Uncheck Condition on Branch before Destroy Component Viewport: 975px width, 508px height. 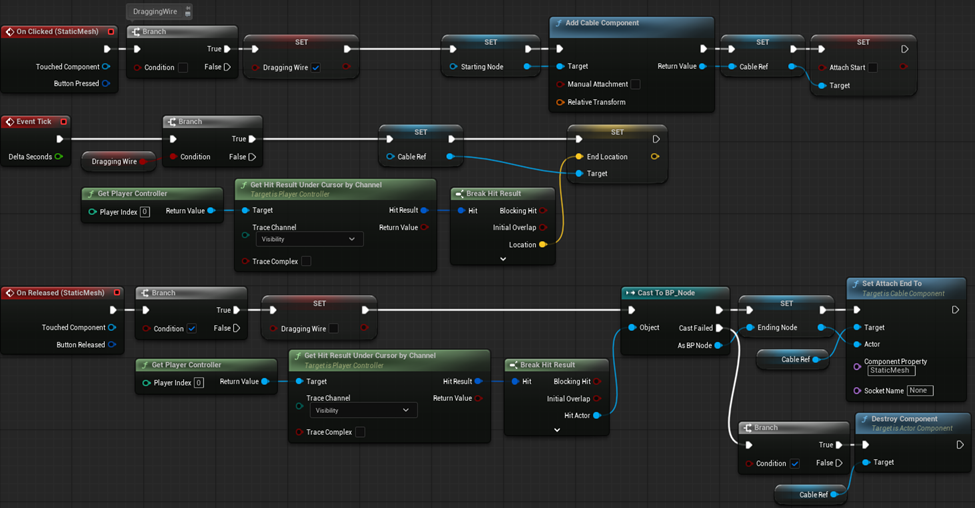tap(795, 463)
